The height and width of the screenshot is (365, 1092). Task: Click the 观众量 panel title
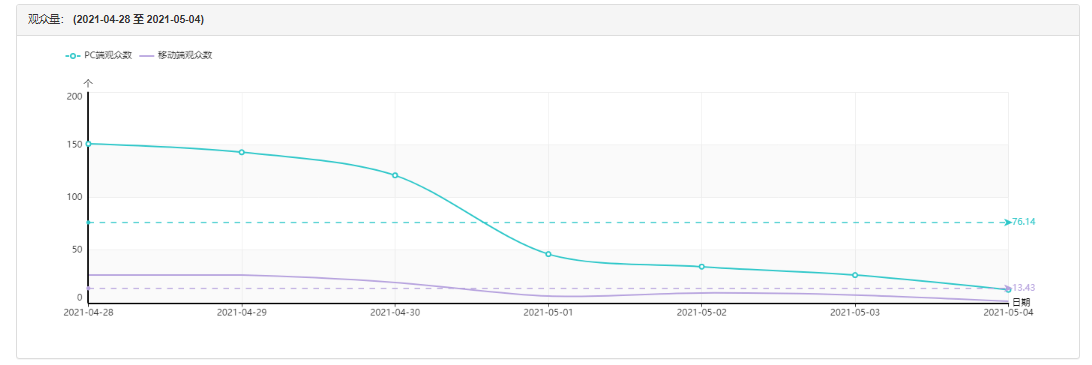[45, 20]
